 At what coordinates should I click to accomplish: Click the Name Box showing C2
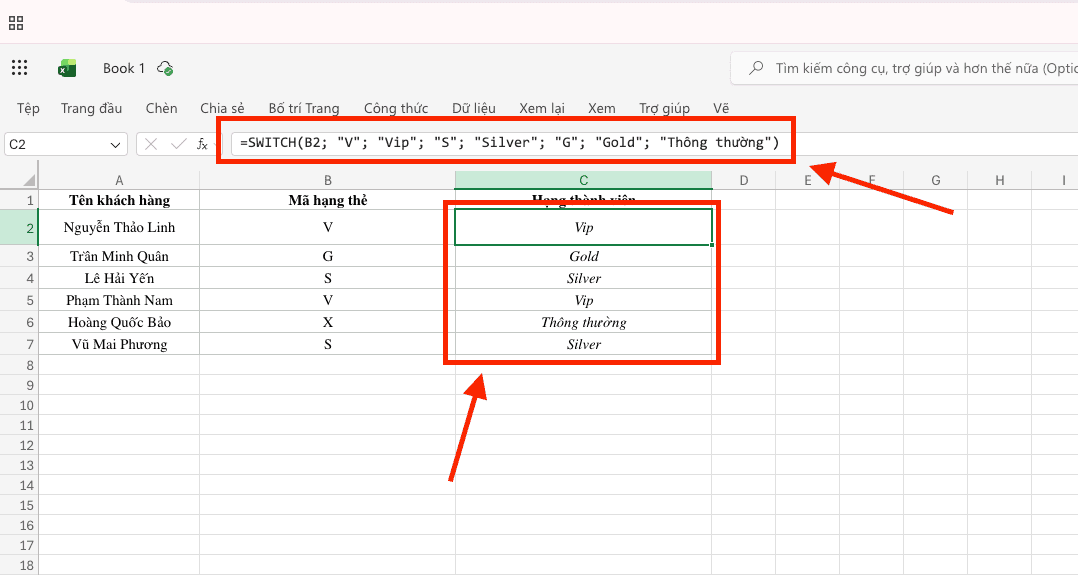pyautogui.click(x=65, y=144)
